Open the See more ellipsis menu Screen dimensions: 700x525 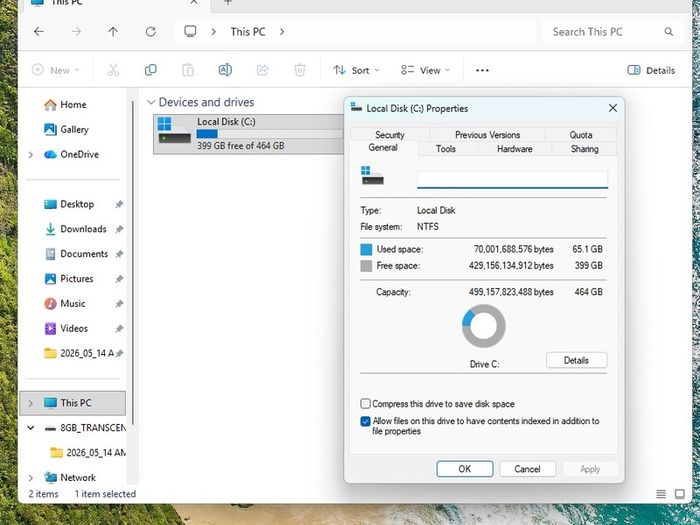click(x=482, y=70)
